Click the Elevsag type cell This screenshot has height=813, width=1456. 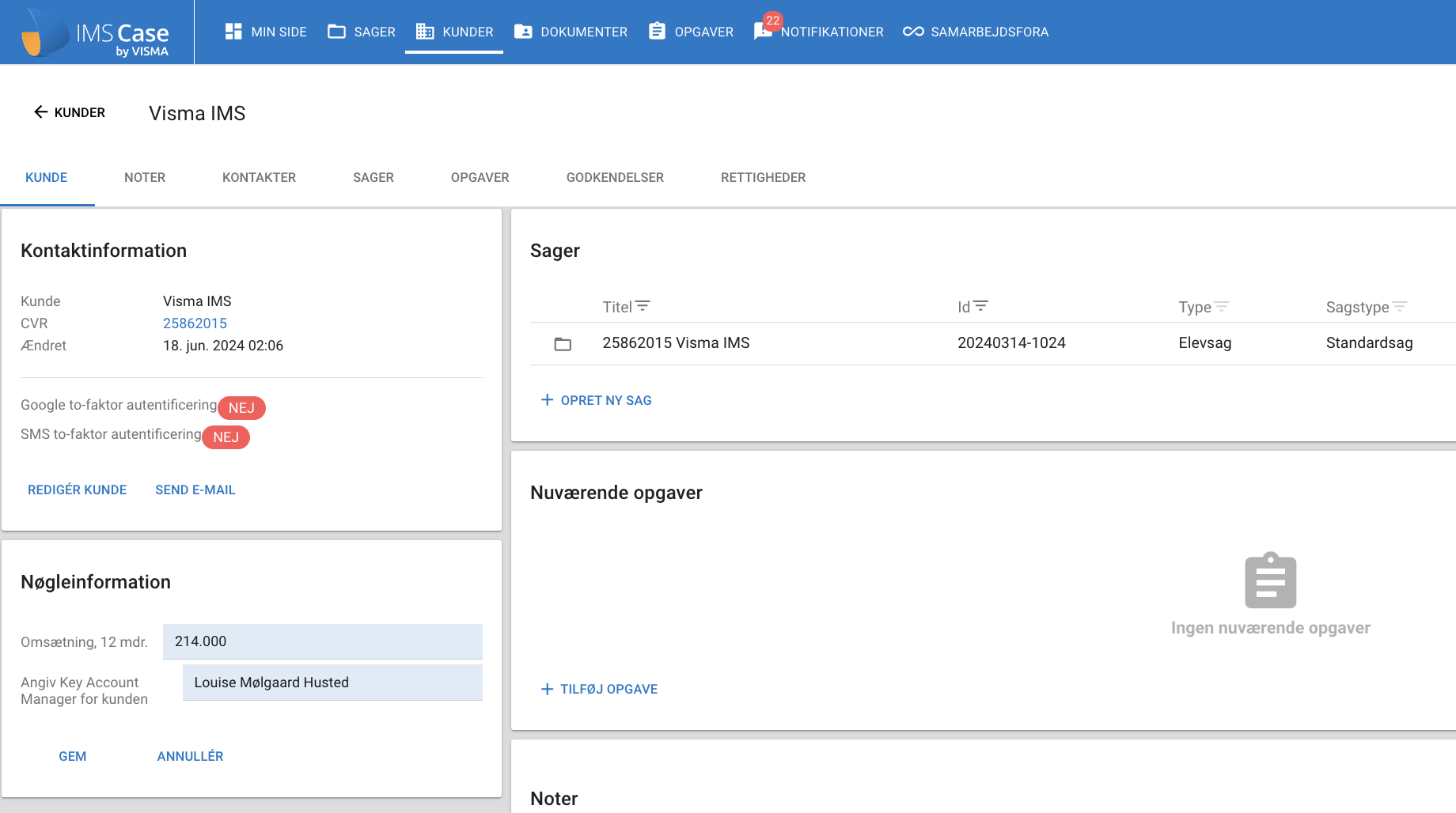1205,342
